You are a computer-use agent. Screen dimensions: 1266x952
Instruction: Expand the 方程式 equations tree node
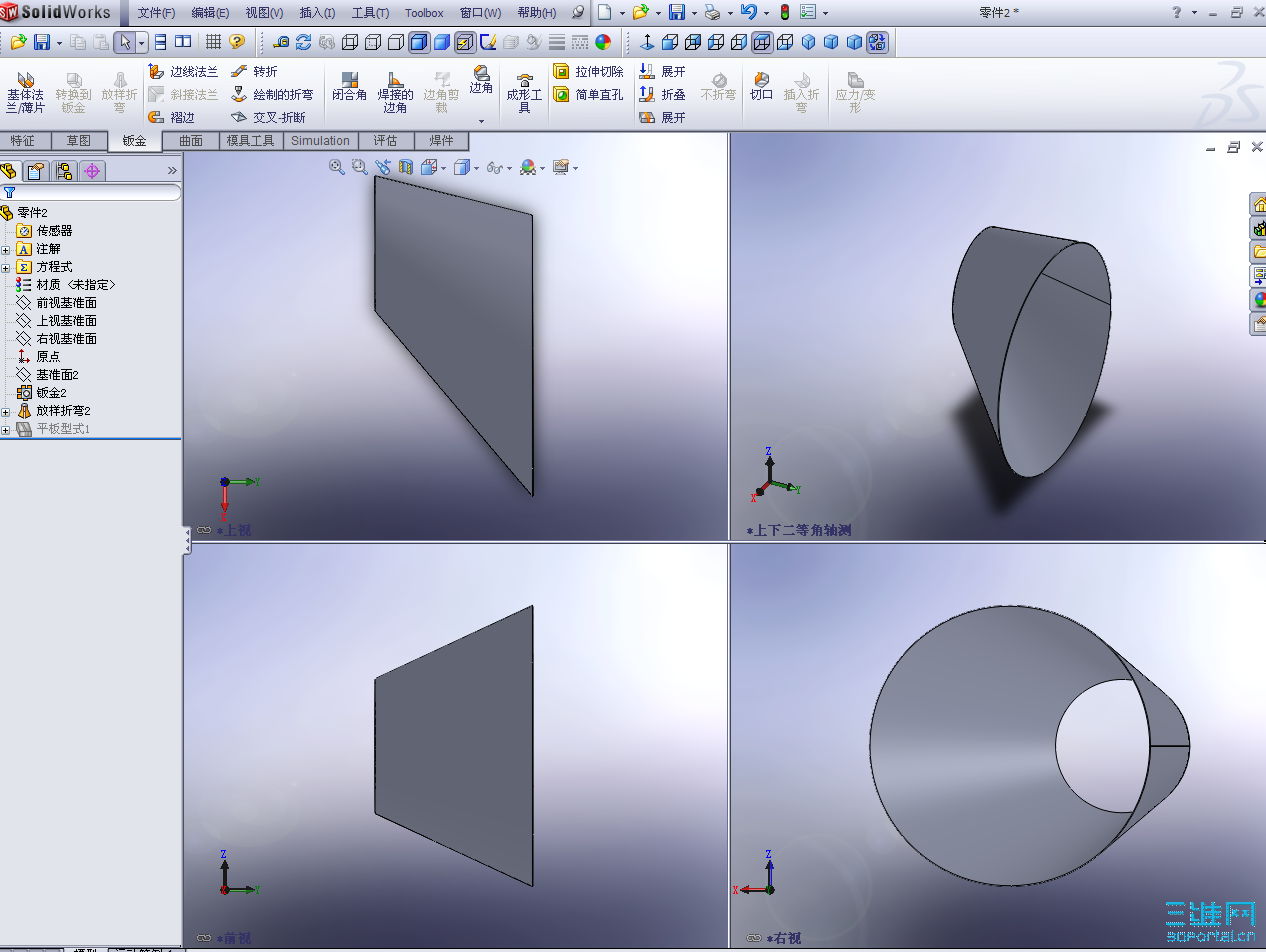[6, 267]
